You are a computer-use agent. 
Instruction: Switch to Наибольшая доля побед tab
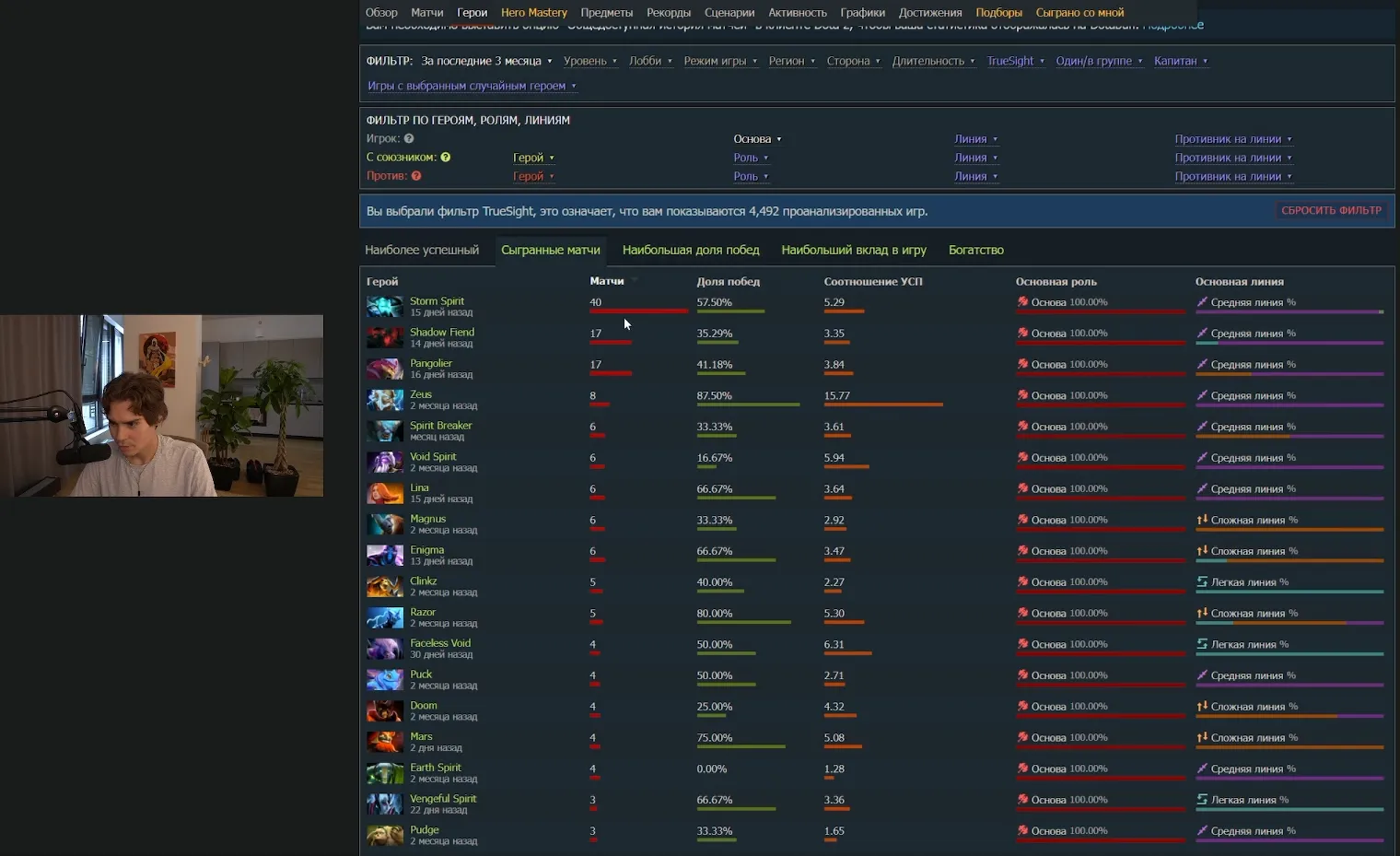(691, 250)
